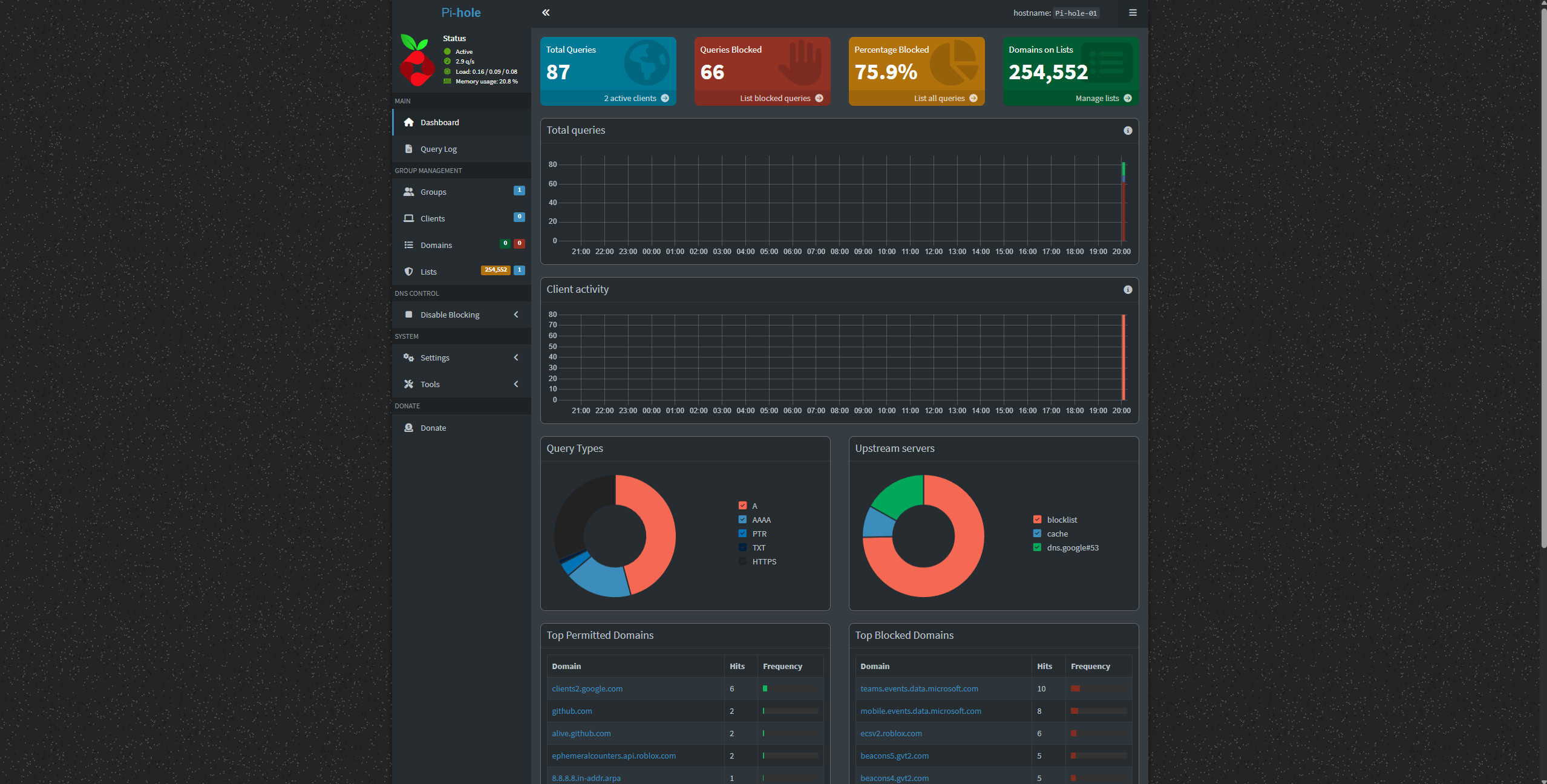Toggle the AAAA query type checkbox
The image size is (1547, 784).
(x=742, y=520)
